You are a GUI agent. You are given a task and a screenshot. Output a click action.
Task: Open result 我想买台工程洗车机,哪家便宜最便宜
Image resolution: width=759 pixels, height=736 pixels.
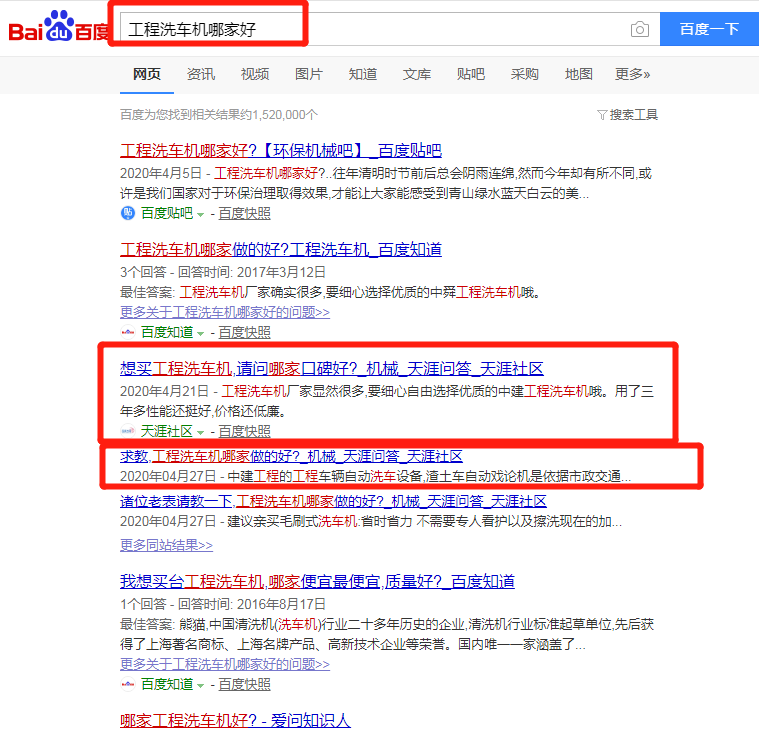317,582
